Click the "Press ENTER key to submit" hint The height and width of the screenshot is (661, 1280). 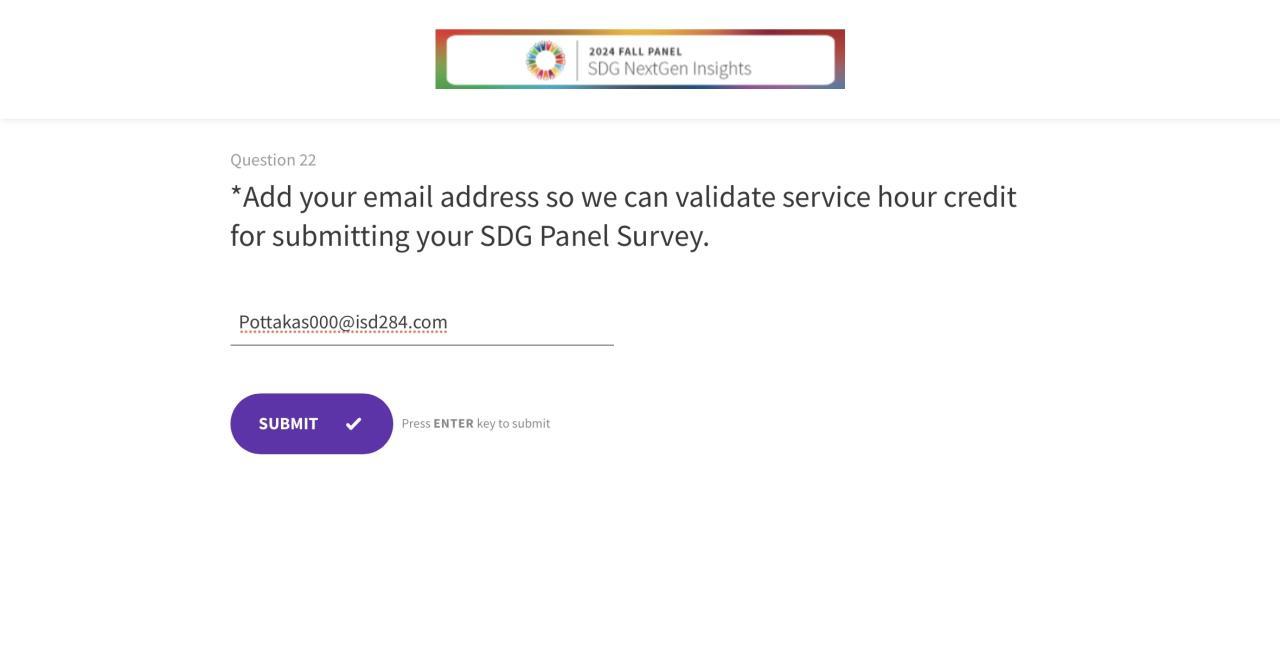pos(476,424)
